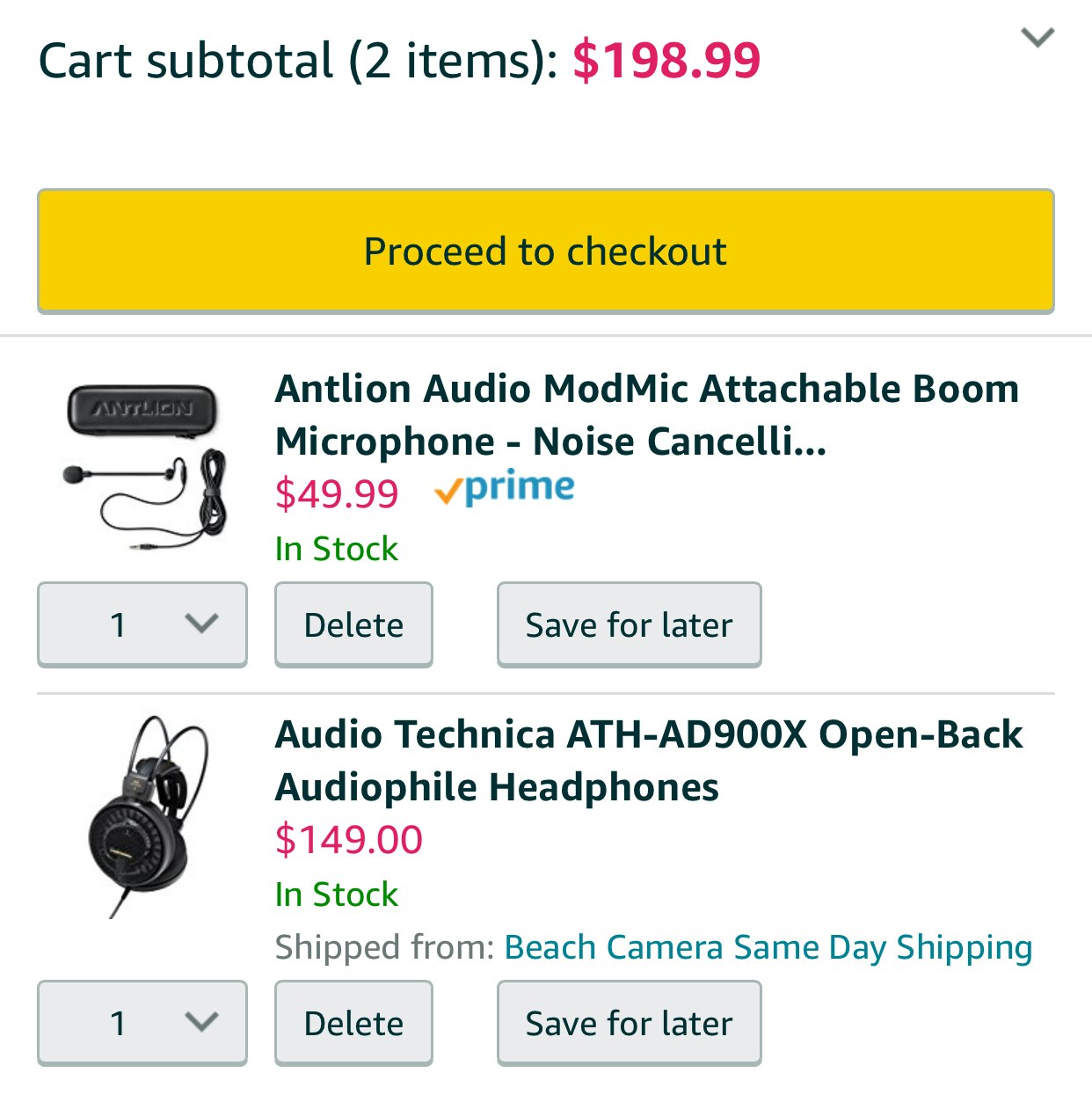This screenshot has height=1095, width=1092.
Task: Click In Stock status under the headphones
Action: 336,894
